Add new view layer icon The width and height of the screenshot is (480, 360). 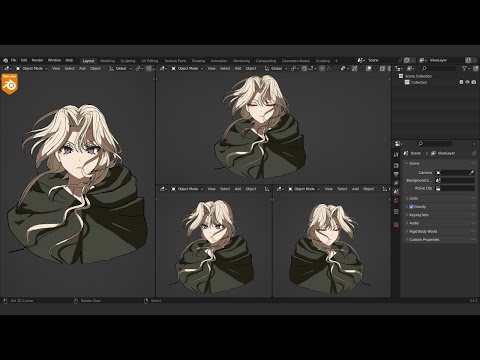click(468, 60)
